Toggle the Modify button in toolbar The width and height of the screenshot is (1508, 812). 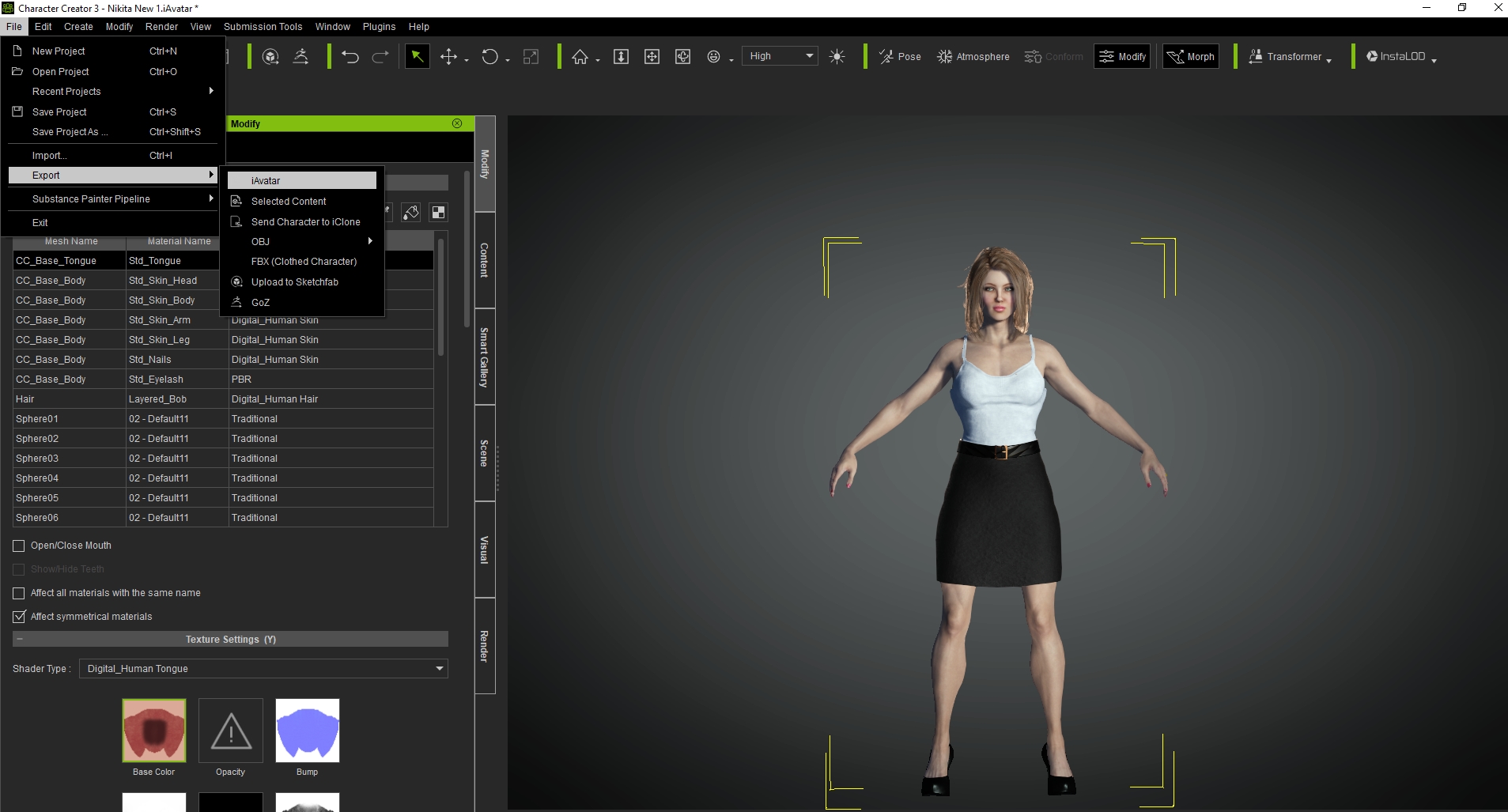pos(1122,56)
